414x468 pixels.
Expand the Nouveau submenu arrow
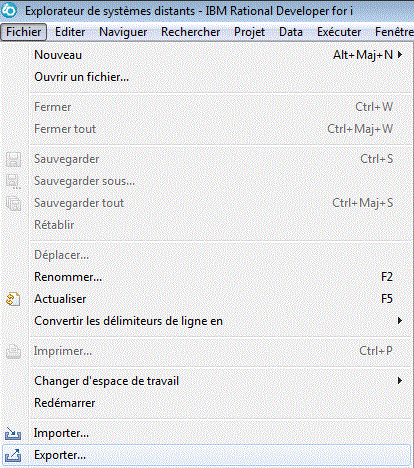tap(400, 55)
